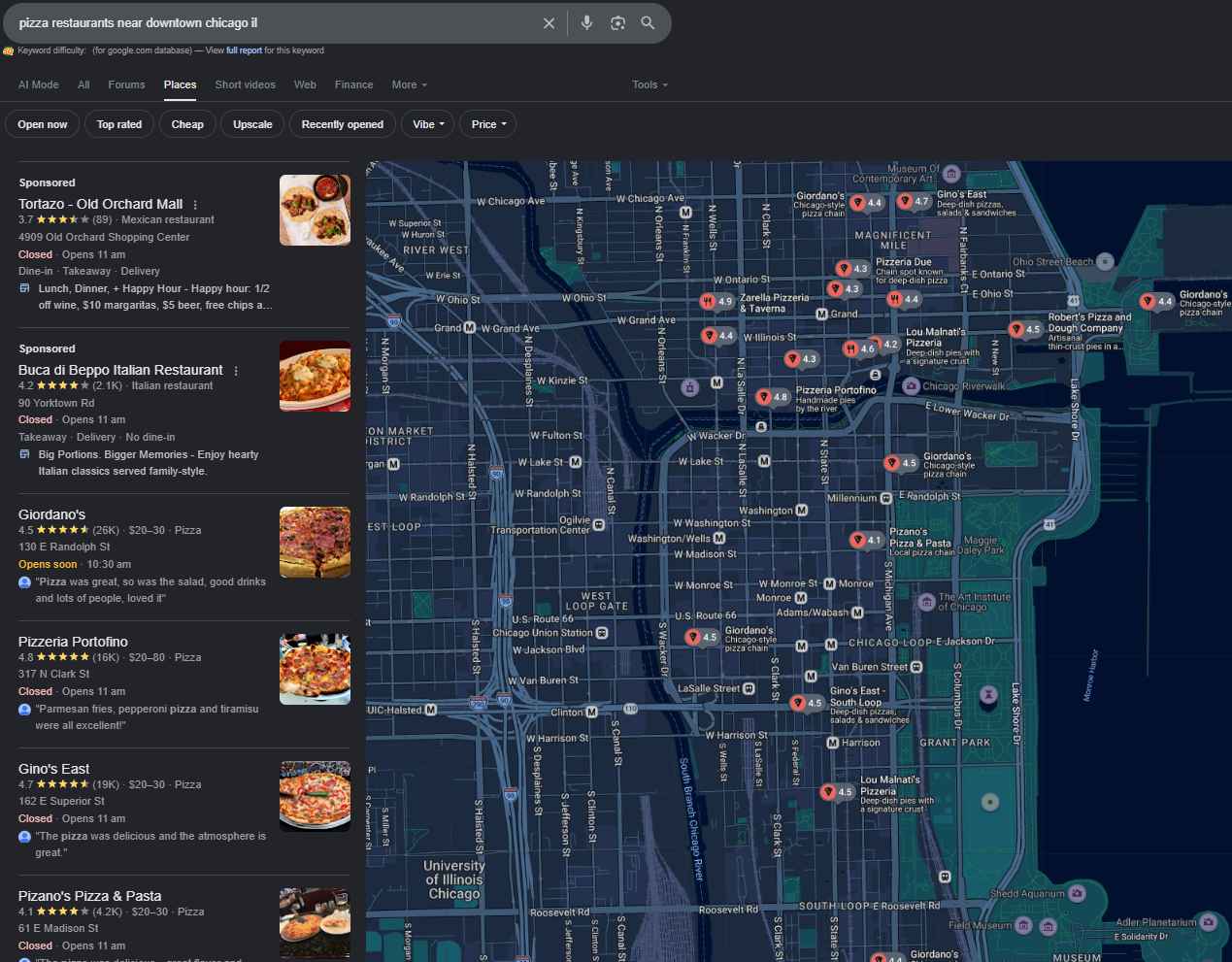Click the "Lunch, Dinner, + Happy Hour" ad text

[154, 297]
